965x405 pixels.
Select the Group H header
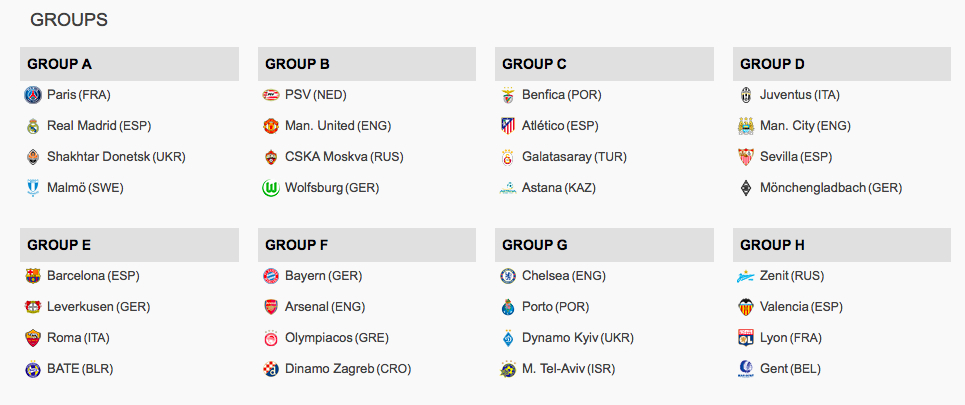[841, 245]
